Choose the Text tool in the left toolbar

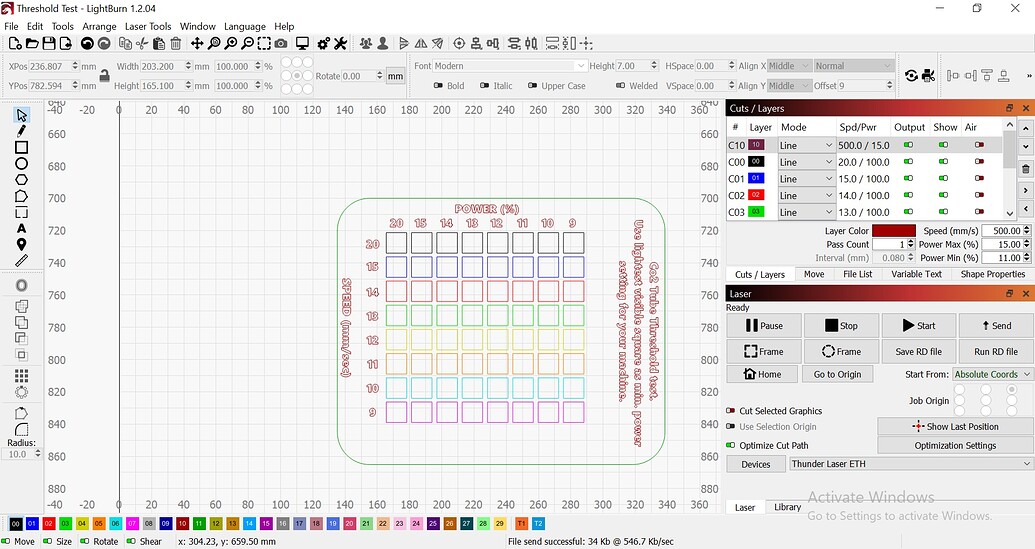pos(21,228)
